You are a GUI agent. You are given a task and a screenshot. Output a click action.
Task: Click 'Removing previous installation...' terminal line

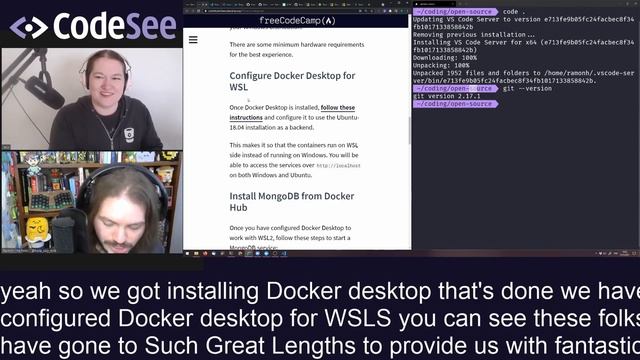(x=474, y=35)
